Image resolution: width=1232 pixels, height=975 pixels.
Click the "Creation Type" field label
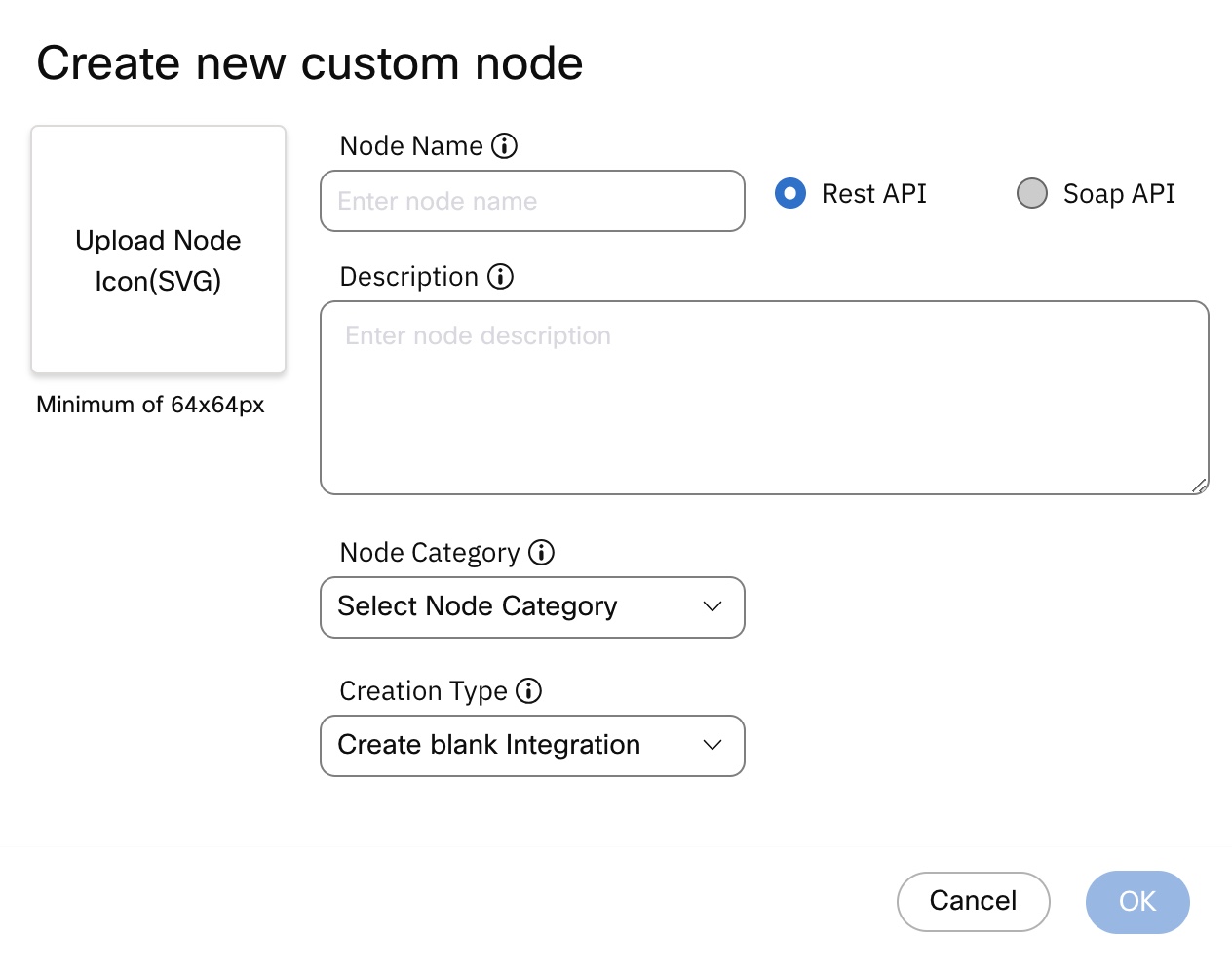[x=423, y=691]
